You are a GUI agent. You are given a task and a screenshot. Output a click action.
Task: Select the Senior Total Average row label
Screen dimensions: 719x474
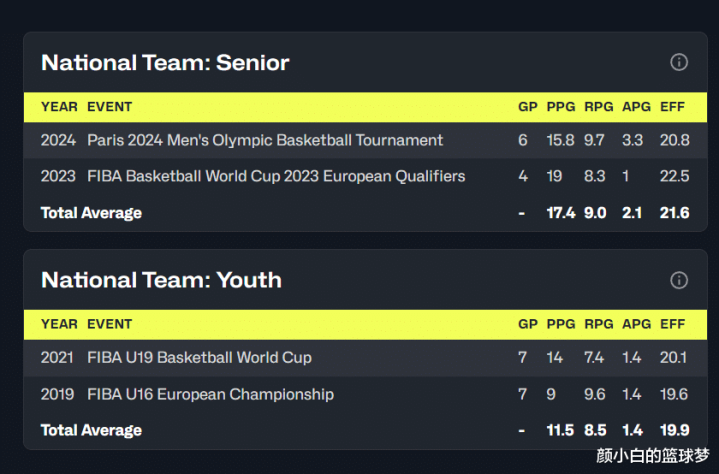(91, 213)
